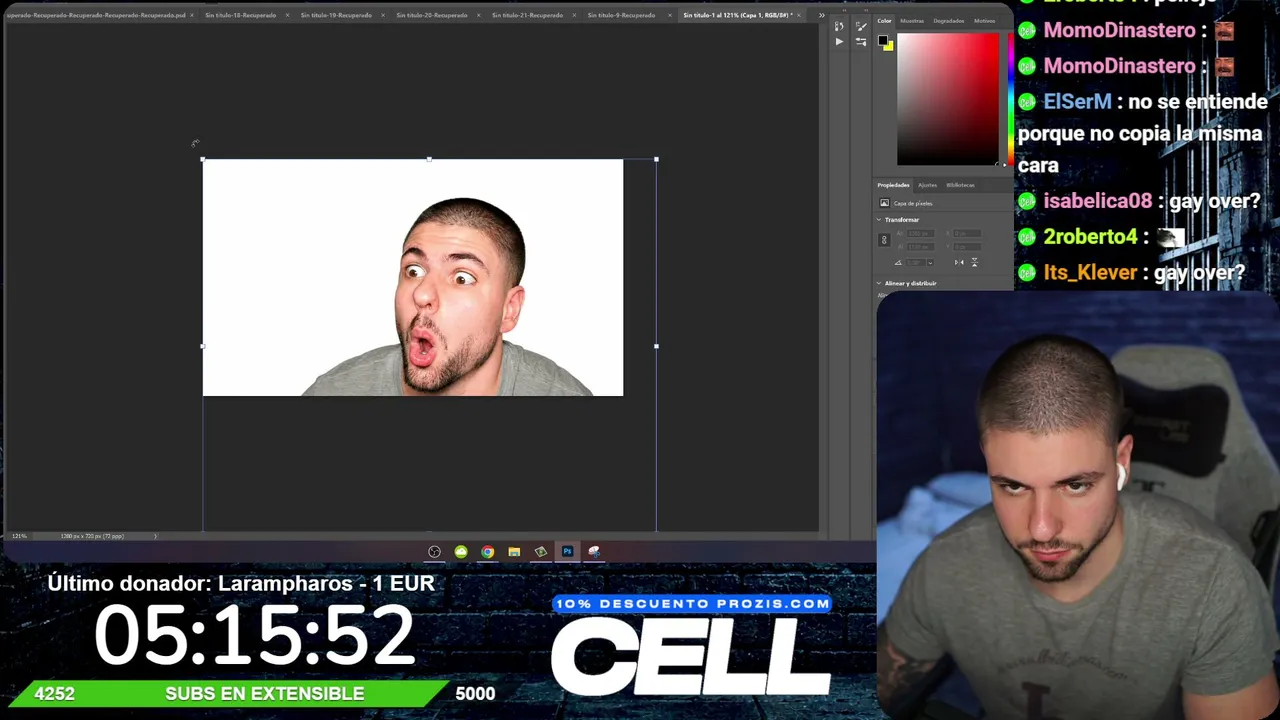The width and height of the screenshot is (1280, 720).
Task: Open the Ajustes tab
Action: tap(928, 185)
